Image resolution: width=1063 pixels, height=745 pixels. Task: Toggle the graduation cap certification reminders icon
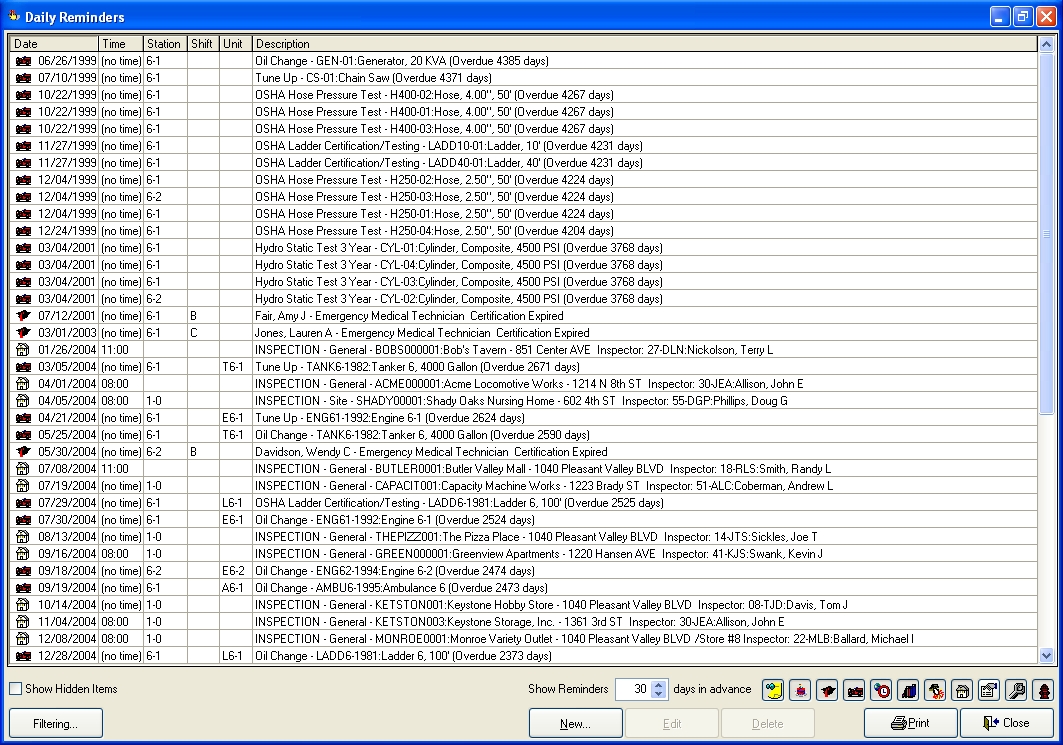point(827,689)
